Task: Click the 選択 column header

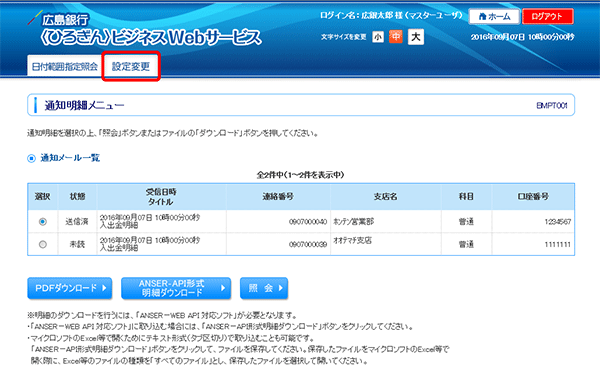Action: (x=42, y=197)
